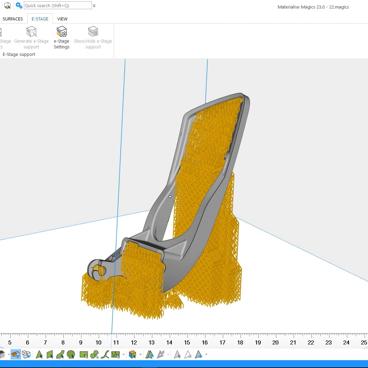Click the green pyramid icon in bottom toolbar
Viewport: 368px width, 368px height.
(39, 354)
